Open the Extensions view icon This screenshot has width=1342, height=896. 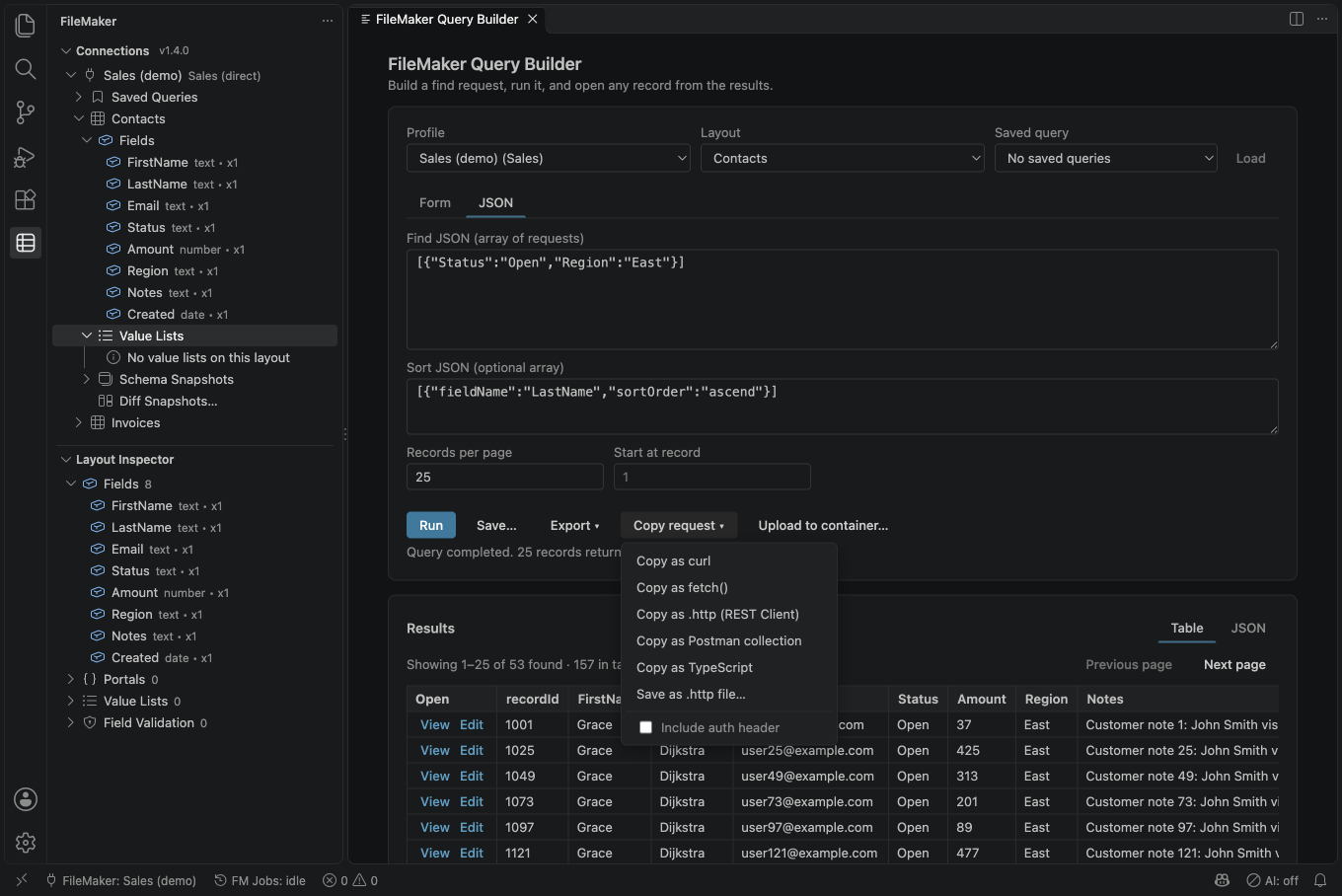pos(26,199)
